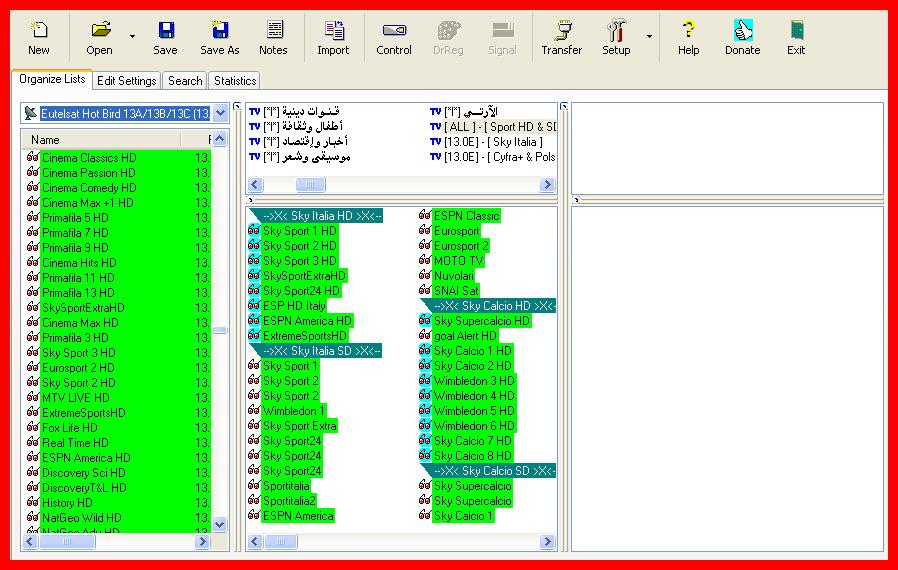Open Help from the toolbar
Image resolution: width=898 pixels, height=570 pixels.
coord(688,38)
